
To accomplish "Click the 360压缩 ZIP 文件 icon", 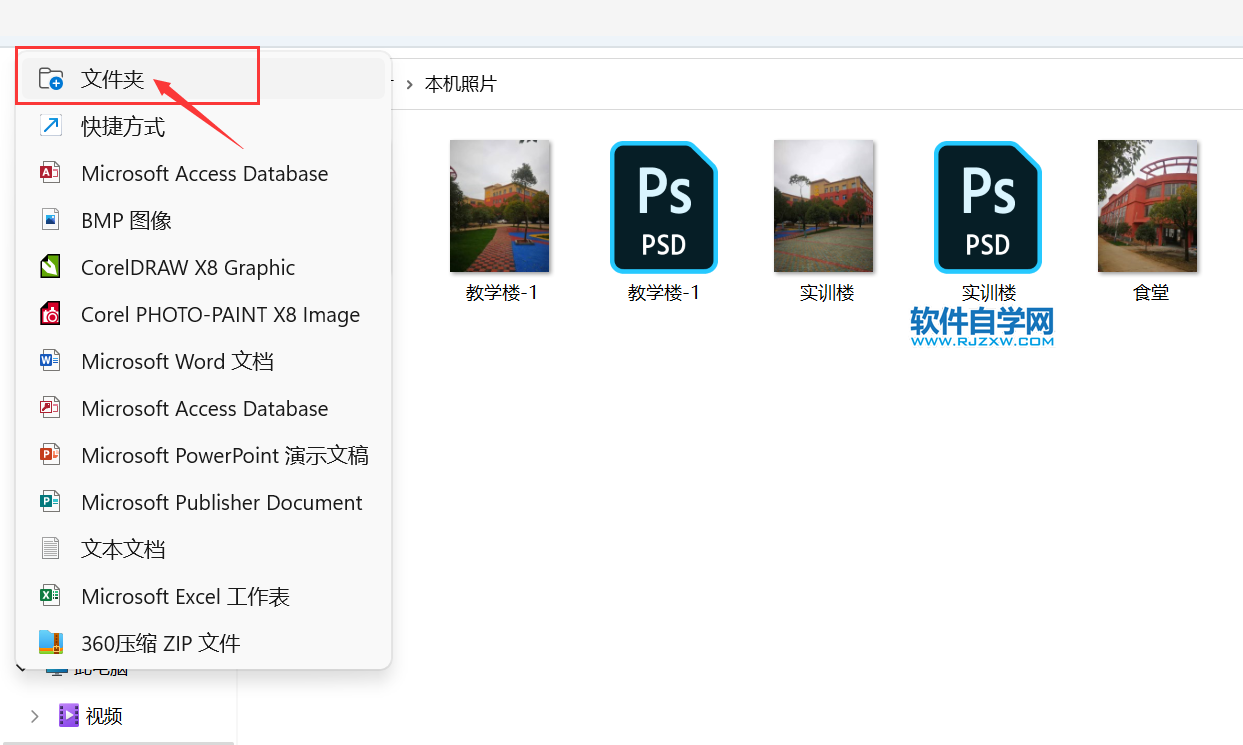I will (50, 642).
